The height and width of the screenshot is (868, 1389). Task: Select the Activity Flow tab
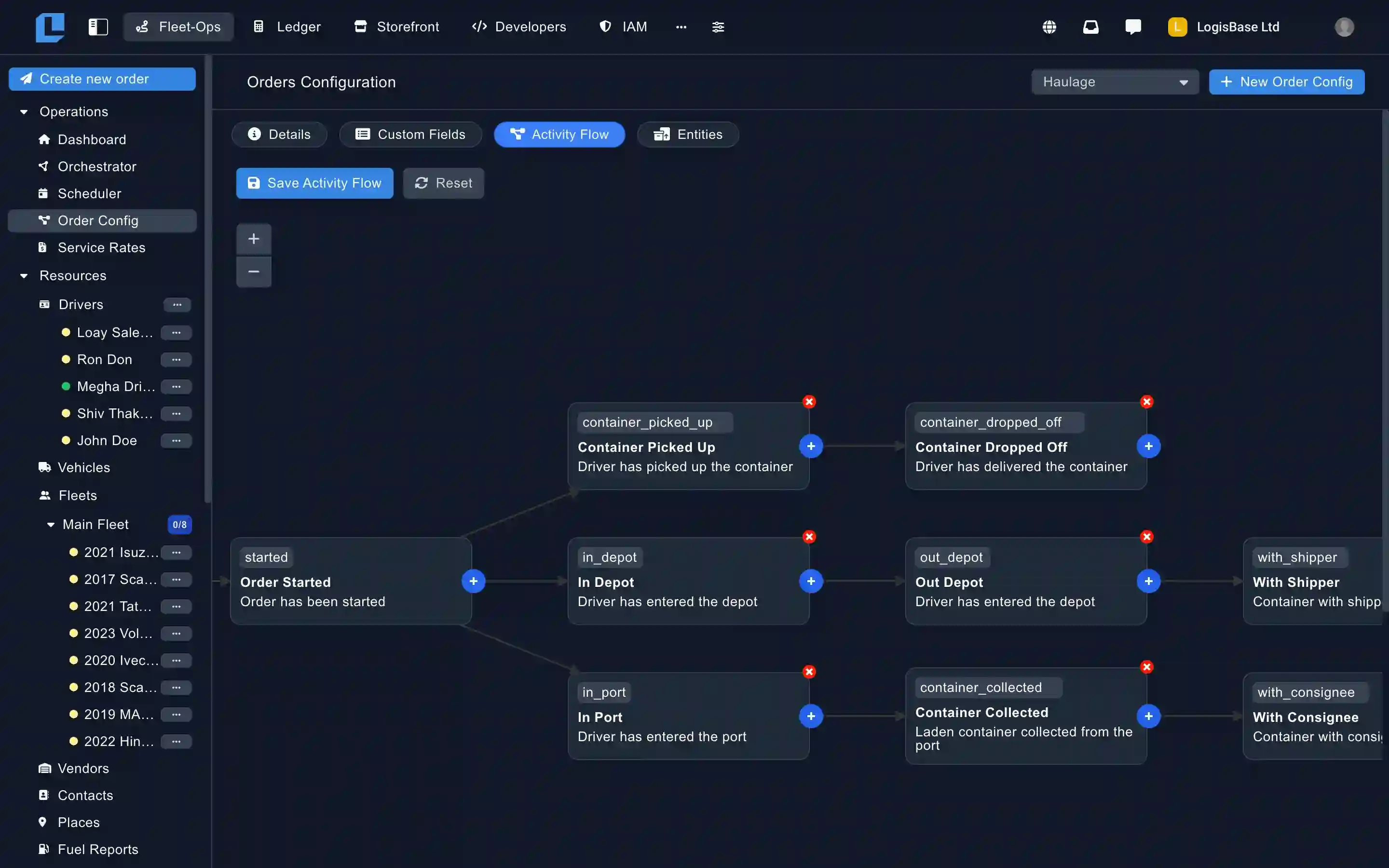point(559,135)
